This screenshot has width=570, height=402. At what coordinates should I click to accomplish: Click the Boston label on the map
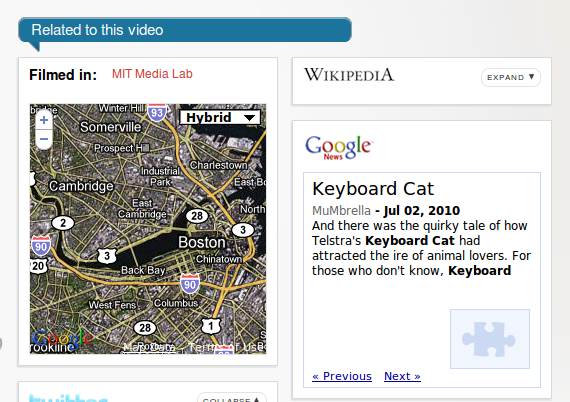202,242
